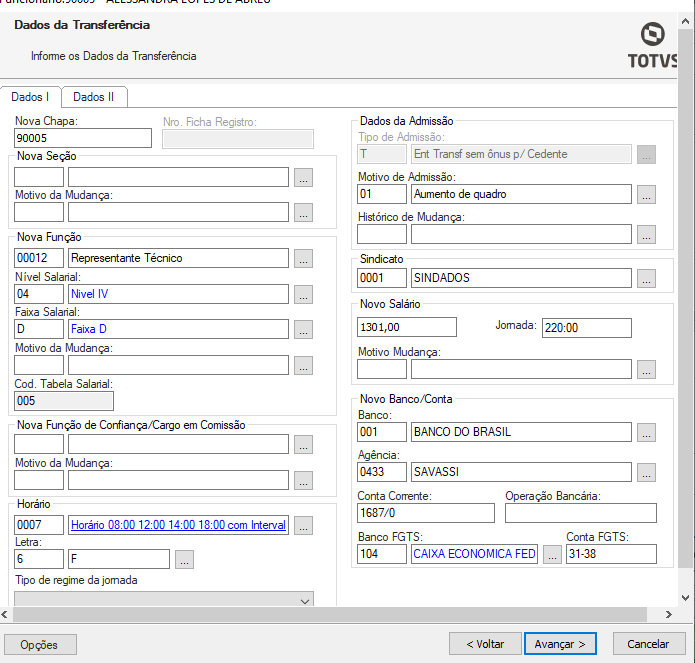Focus the Nova Função code 00012
Screen dimensions: 695x663
click(x=39, y=258)
